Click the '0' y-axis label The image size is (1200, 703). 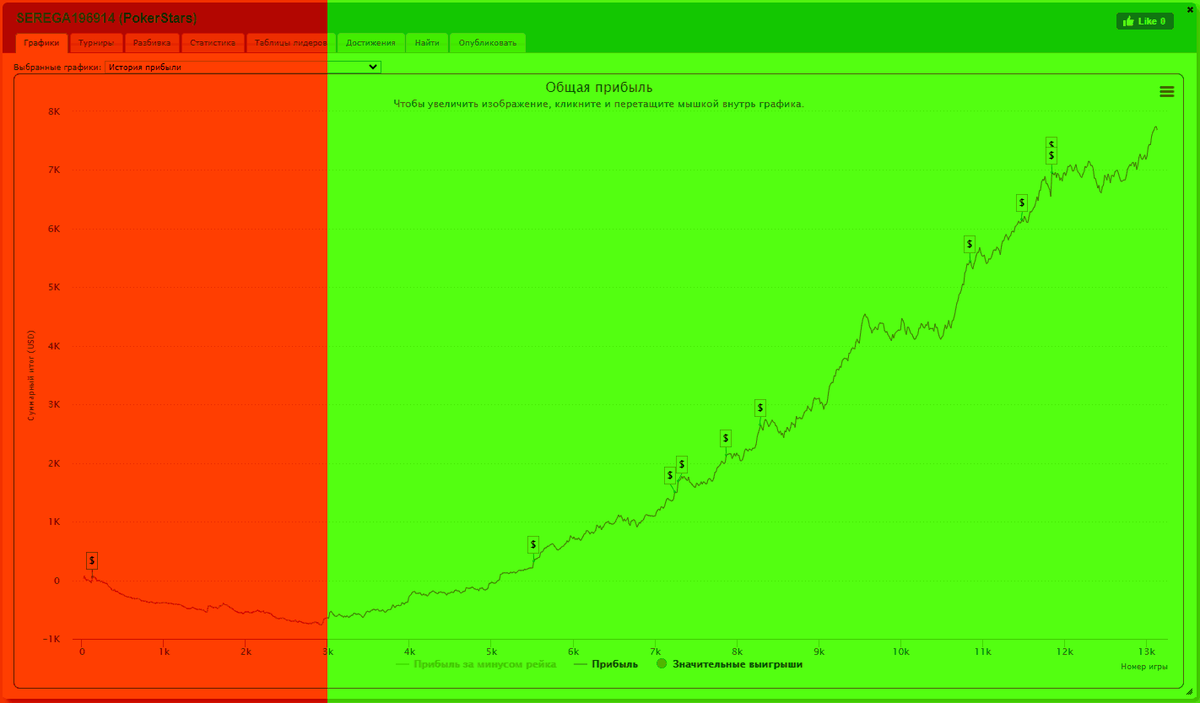click(57, 580)
